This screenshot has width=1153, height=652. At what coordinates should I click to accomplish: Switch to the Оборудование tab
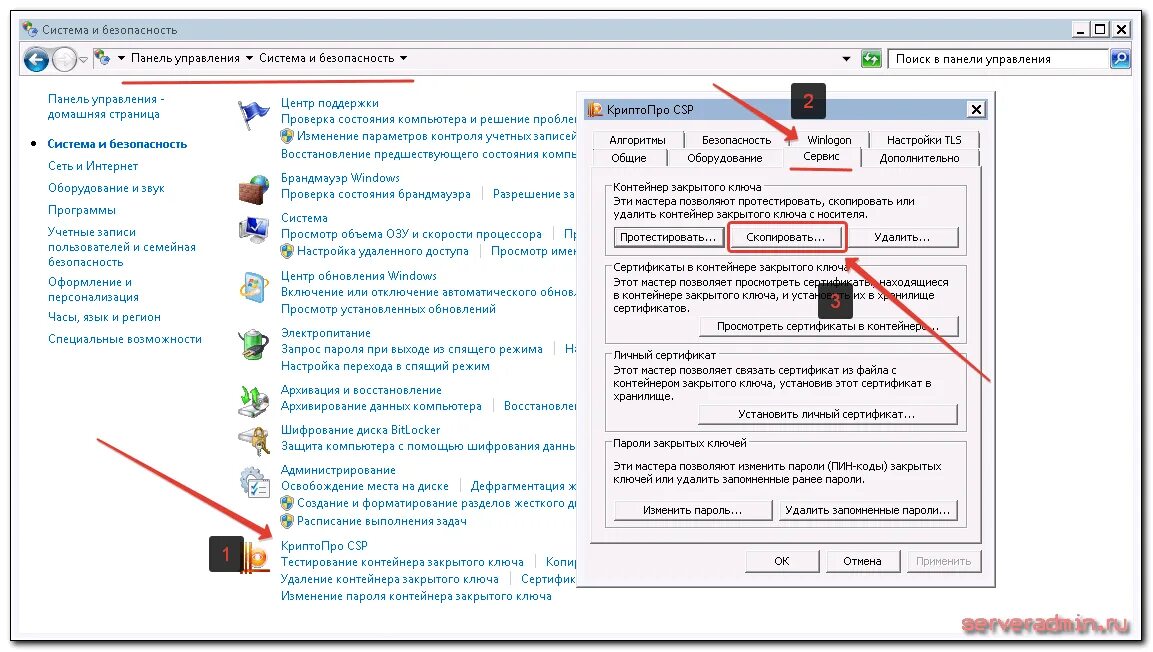(x=724, y=158)
